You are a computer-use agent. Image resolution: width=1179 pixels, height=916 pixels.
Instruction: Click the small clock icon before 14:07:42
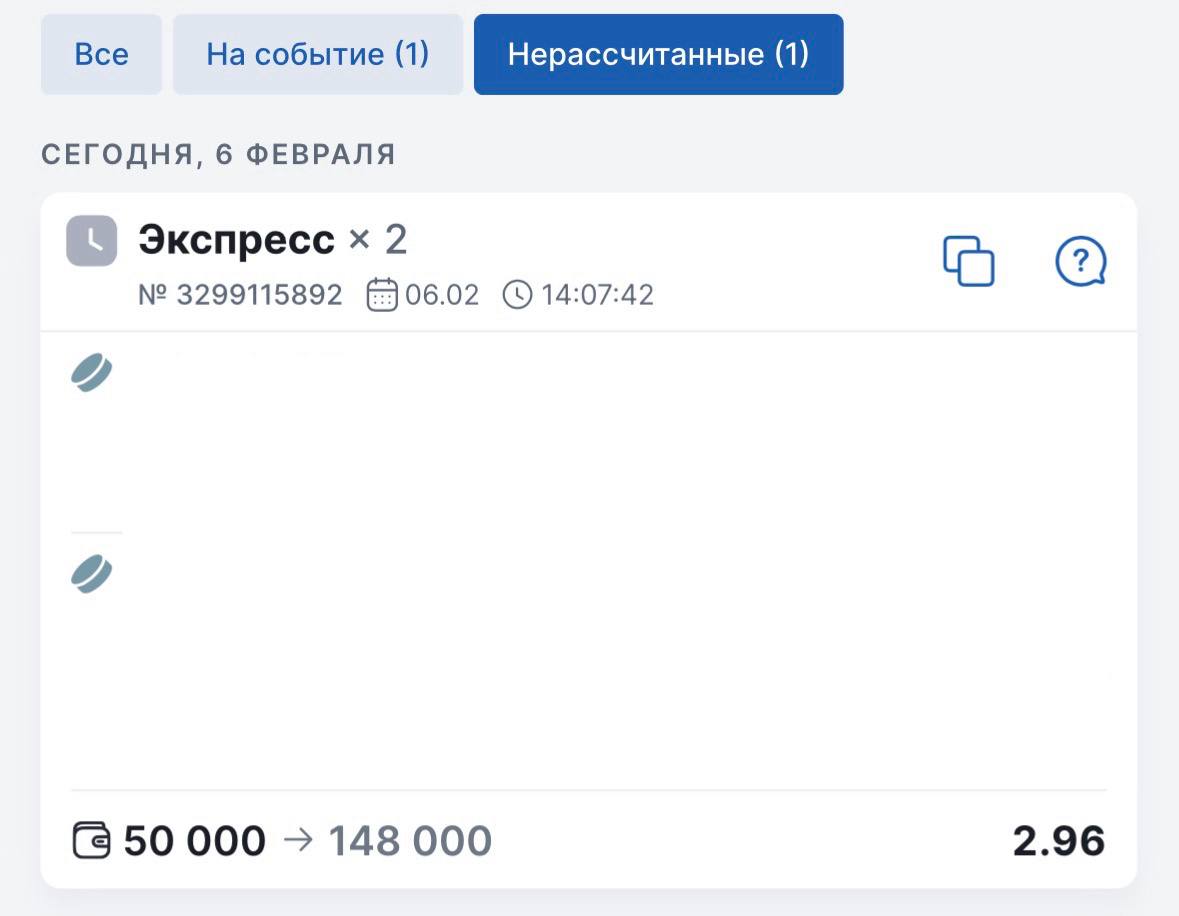pyautogui.click(x=517, y=295)
